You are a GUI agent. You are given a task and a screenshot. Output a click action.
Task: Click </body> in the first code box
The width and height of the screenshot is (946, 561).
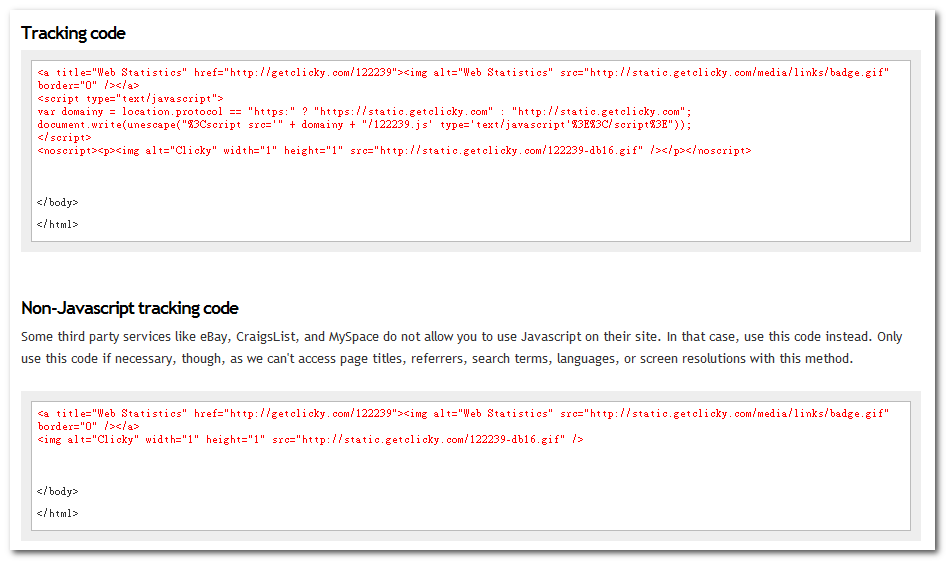coord(57,202)
